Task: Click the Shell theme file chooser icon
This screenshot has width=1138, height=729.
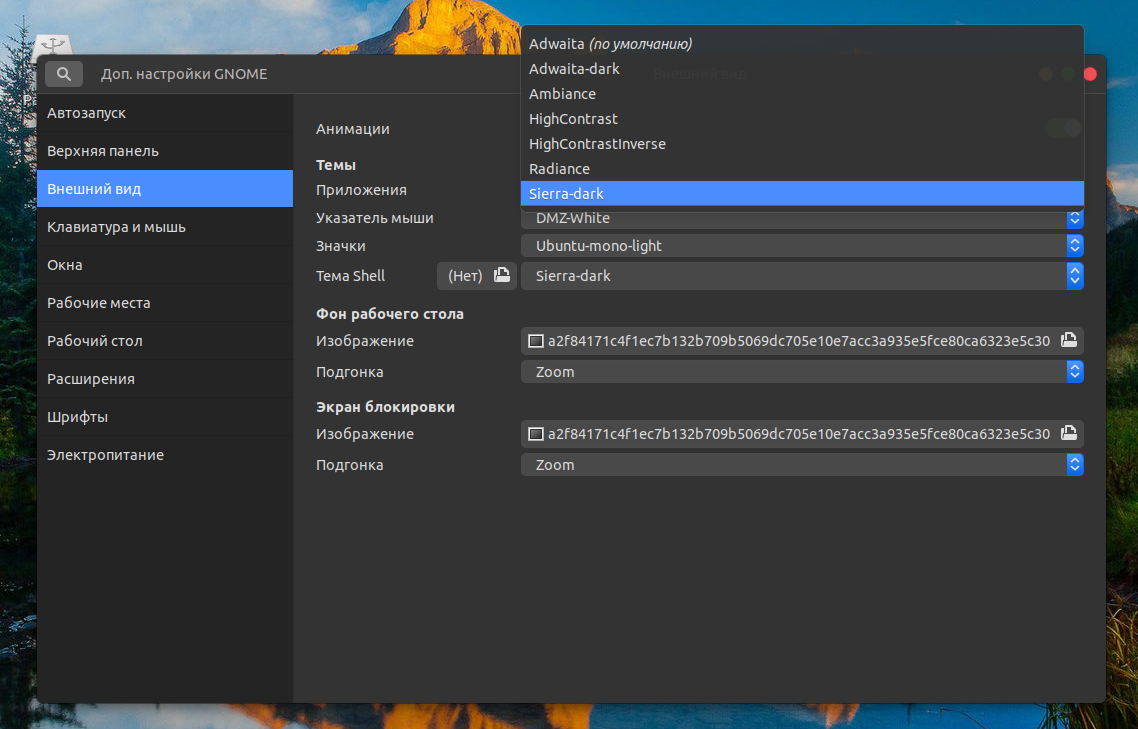Action: [x=502, y=275]
